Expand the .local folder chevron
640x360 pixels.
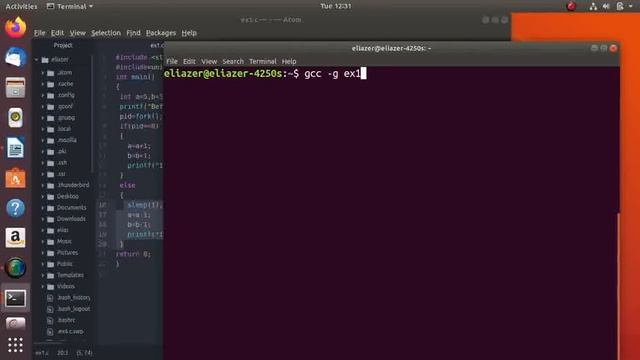tap(42, 129)
